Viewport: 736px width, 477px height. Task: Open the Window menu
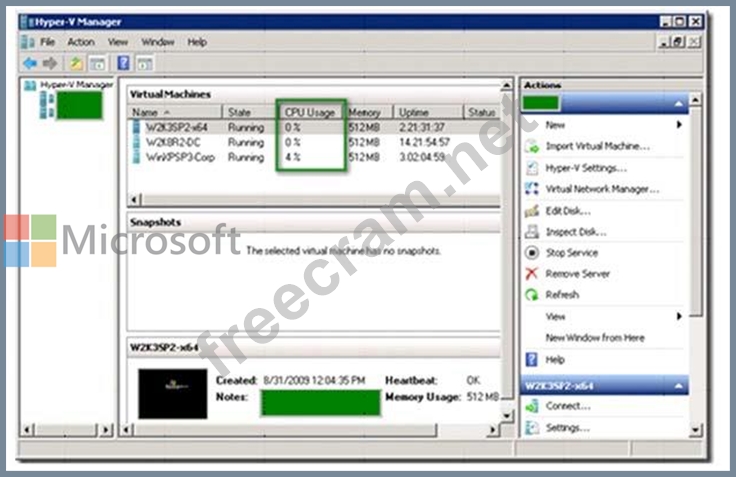pos(158,42)
